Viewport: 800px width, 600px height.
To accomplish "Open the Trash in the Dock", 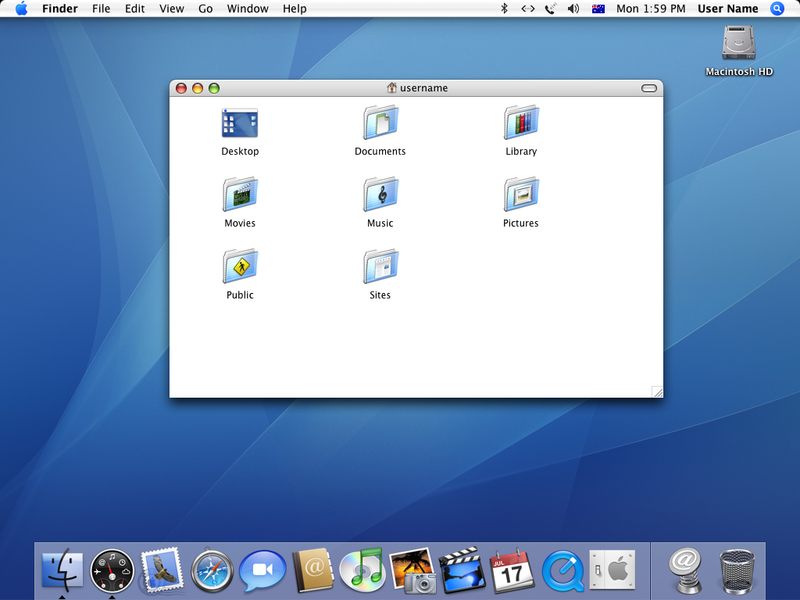I will [737, 570].
